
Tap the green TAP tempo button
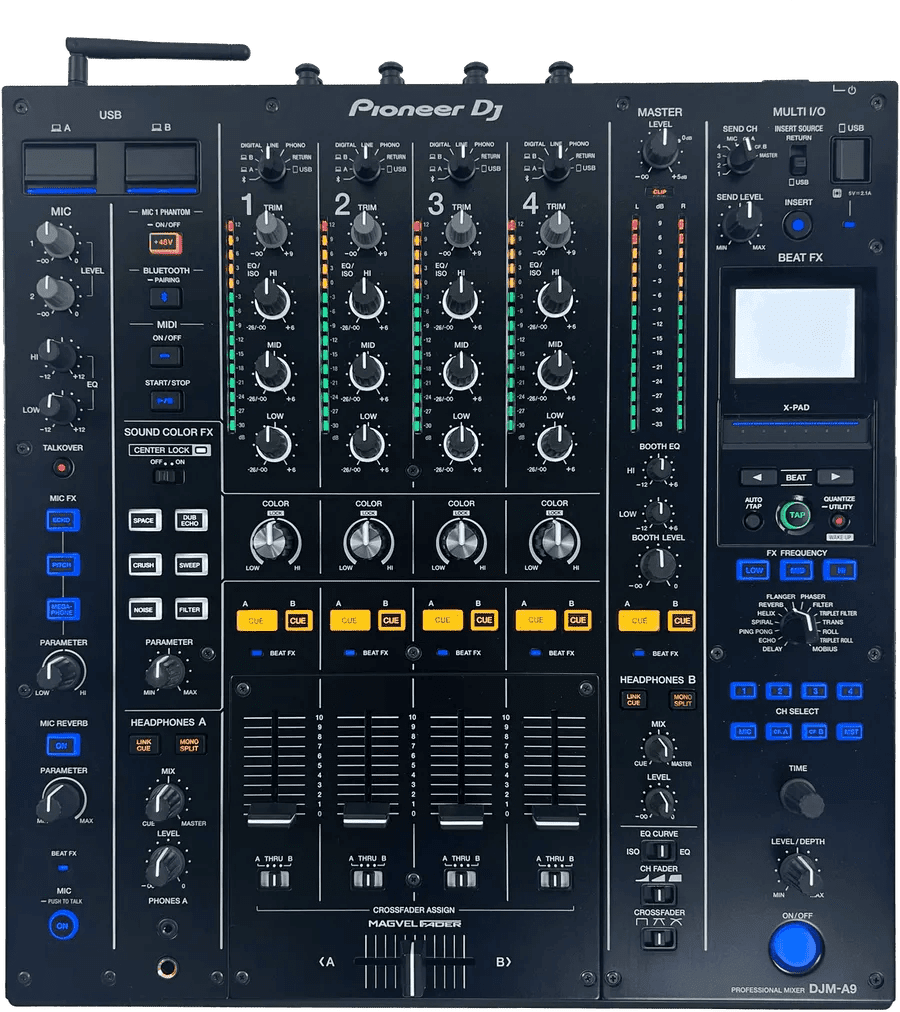point(797,514)
